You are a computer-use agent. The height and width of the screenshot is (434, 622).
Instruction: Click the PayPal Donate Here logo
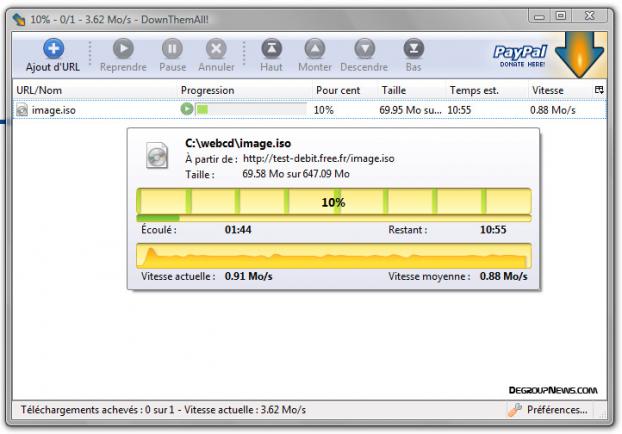pyautogui.click(x=520, y=54)
